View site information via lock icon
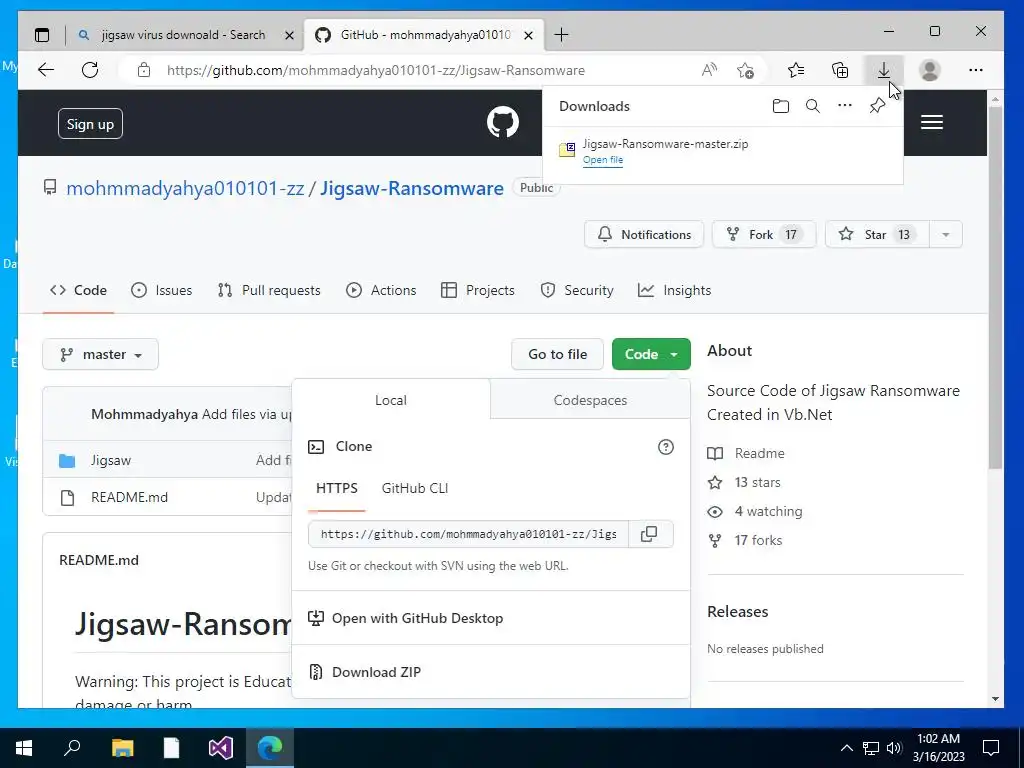 [x=144, y=70]
